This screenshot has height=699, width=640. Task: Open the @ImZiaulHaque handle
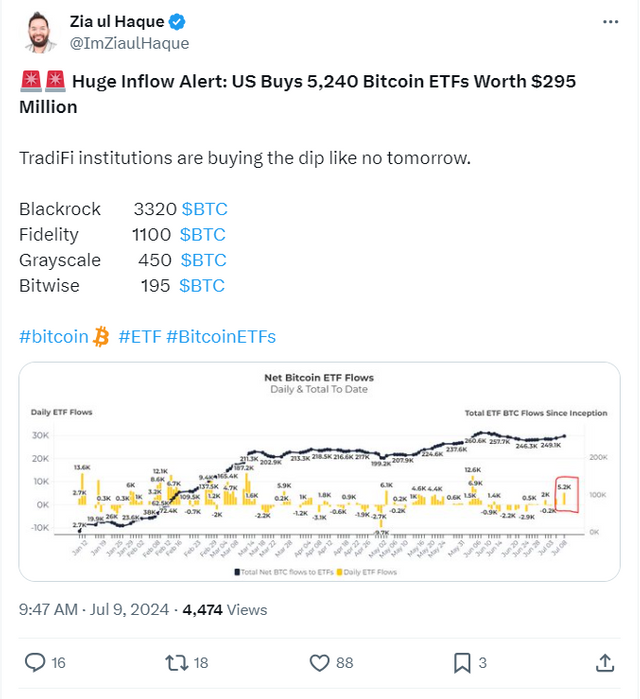click(x=130, y=43)
